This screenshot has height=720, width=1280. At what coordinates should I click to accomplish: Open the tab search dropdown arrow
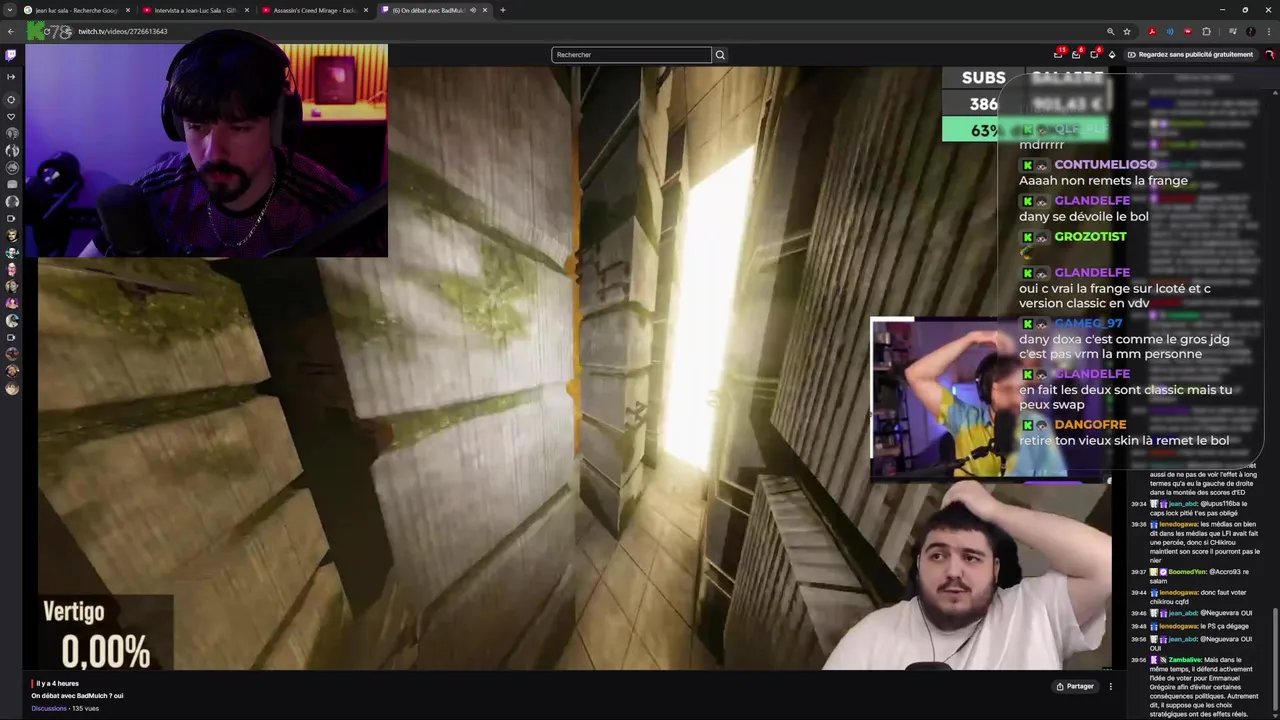[10, 10]
